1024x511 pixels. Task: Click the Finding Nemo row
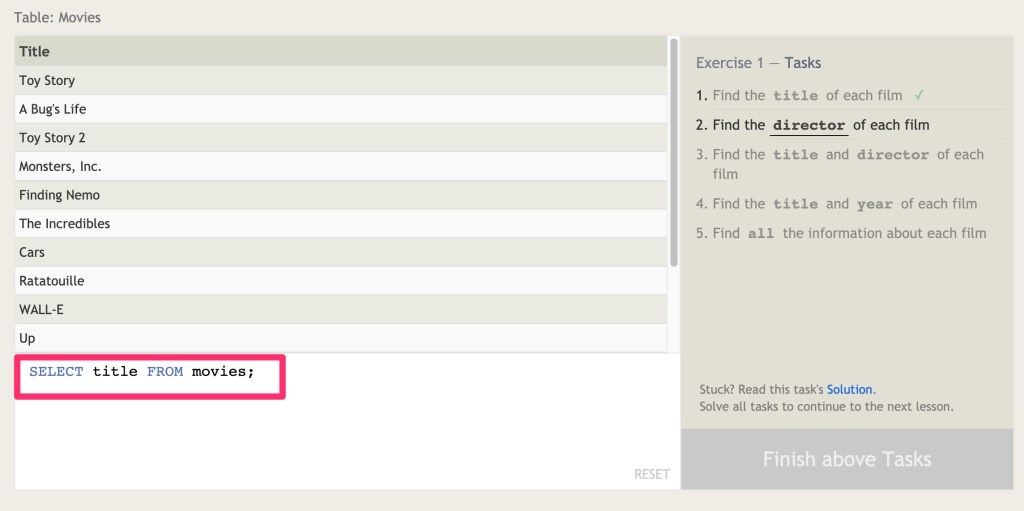[x=340, y=195]
